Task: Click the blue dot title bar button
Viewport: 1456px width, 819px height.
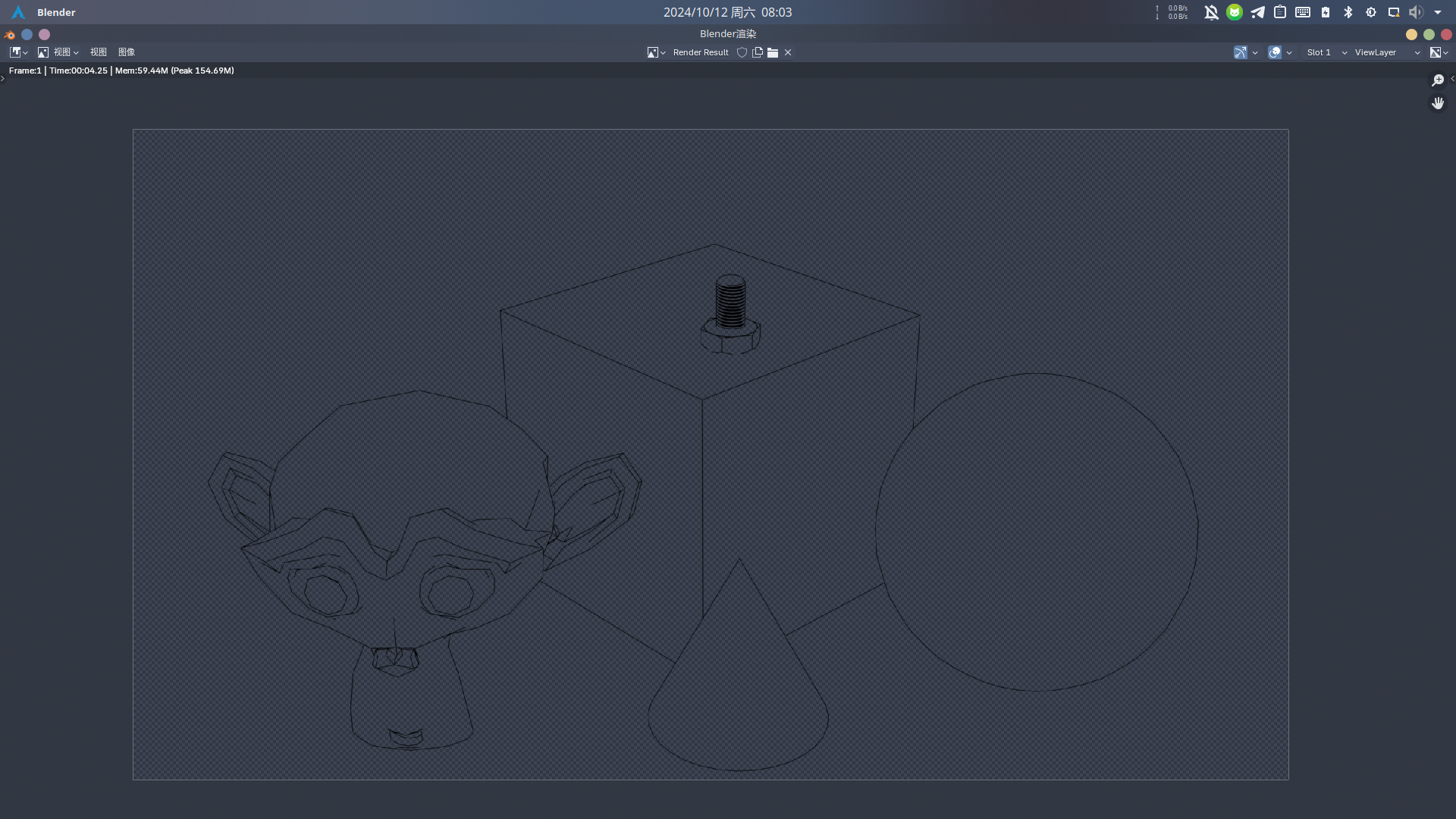Action: [27, 34]
